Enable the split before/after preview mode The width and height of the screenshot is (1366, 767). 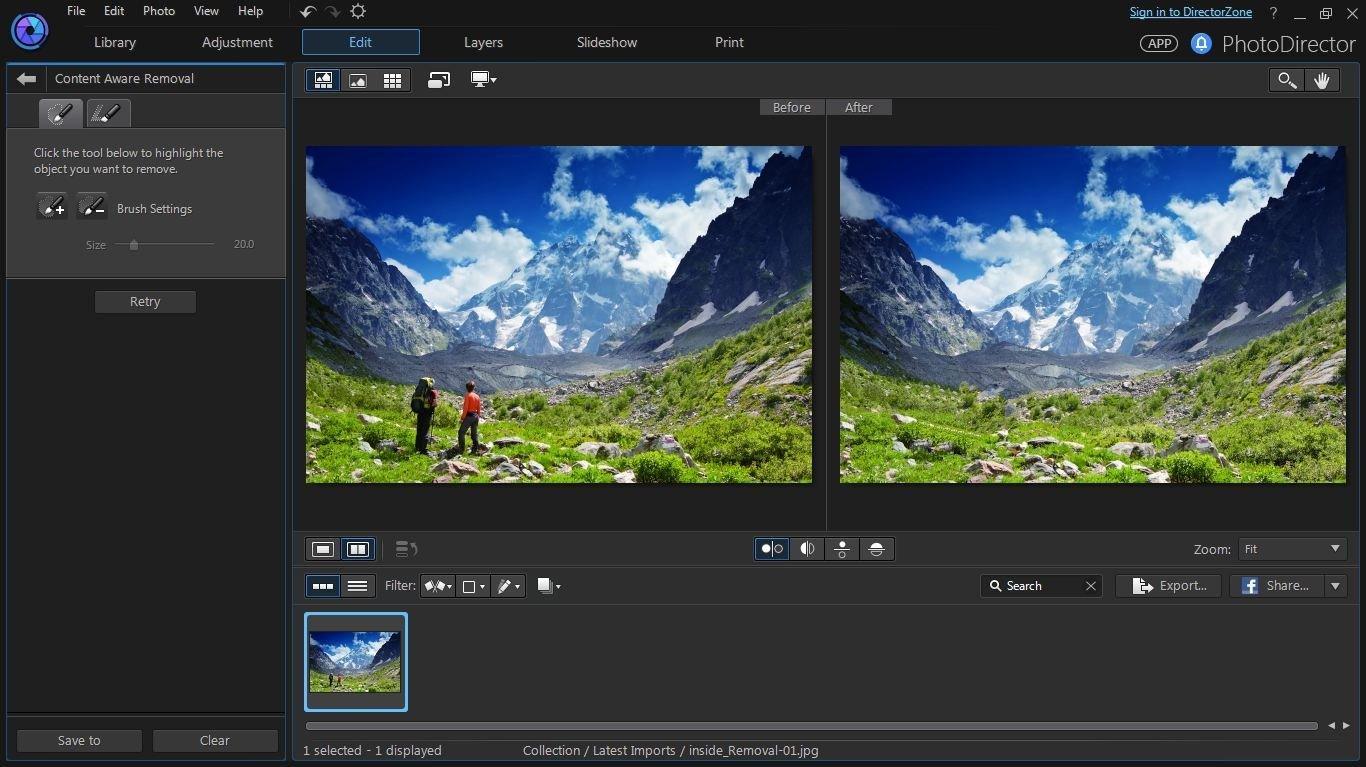tap(807, 548)
